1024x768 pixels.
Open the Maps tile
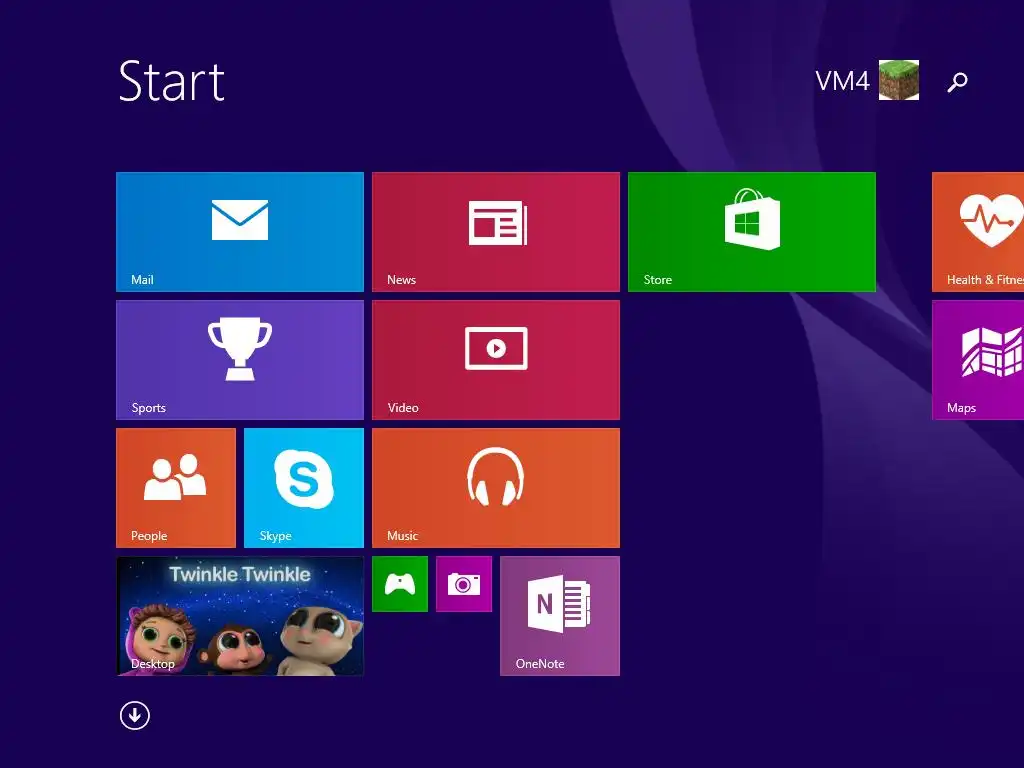click(x=978, y=360)
